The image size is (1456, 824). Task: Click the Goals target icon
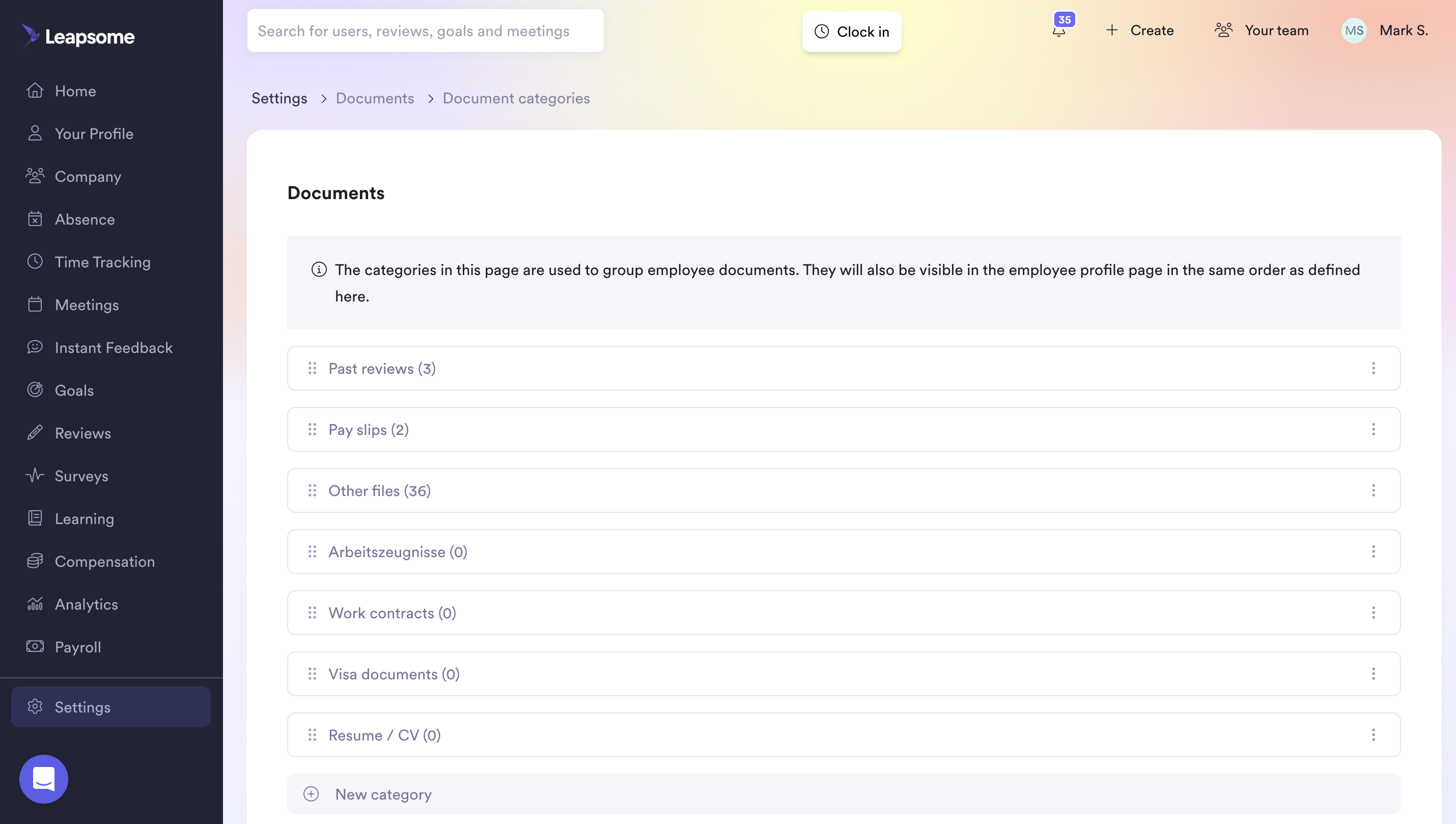(x=35, y=390)
